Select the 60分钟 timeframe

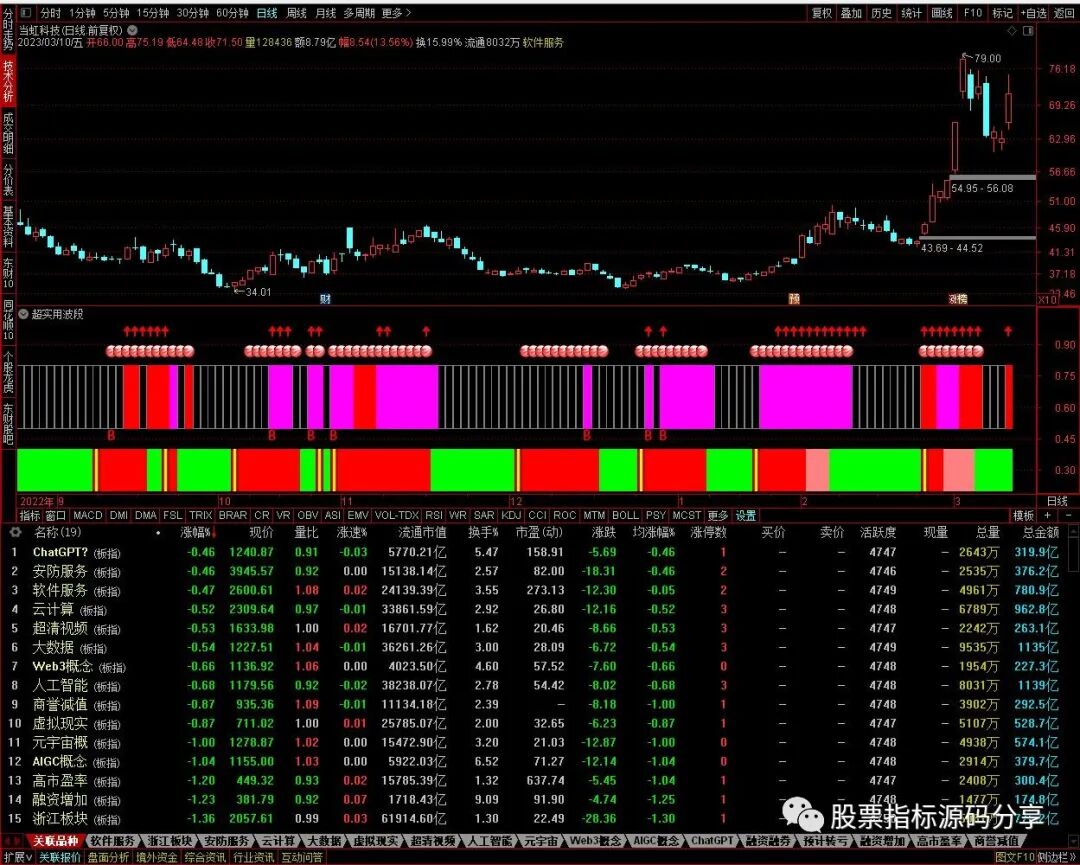[x=233, y=13]
